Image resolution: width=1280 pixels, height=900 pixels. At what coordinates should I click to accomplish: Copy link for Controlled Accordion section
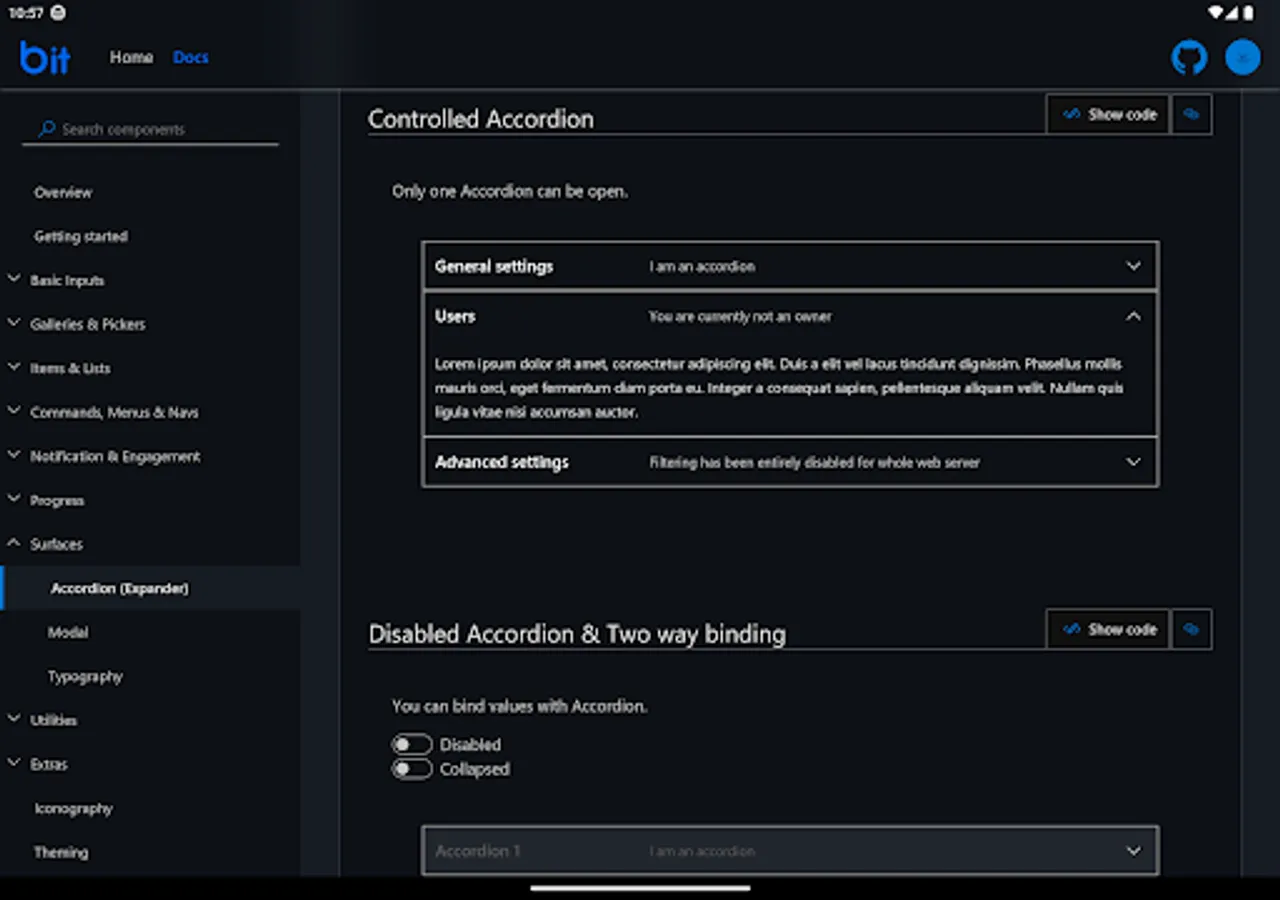tap(1191, 114)
